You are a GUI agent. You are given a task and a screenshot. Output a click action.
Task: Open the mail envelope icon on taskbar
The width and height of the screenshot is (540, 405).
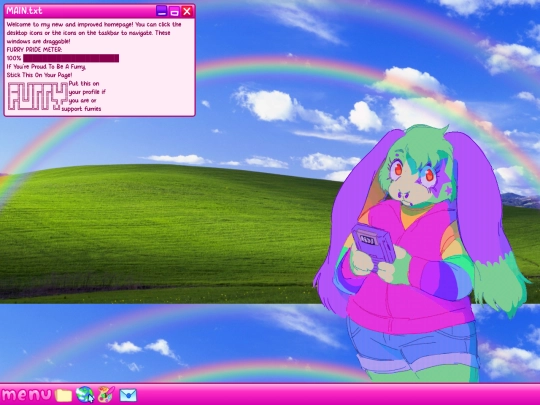coord(128,395)
